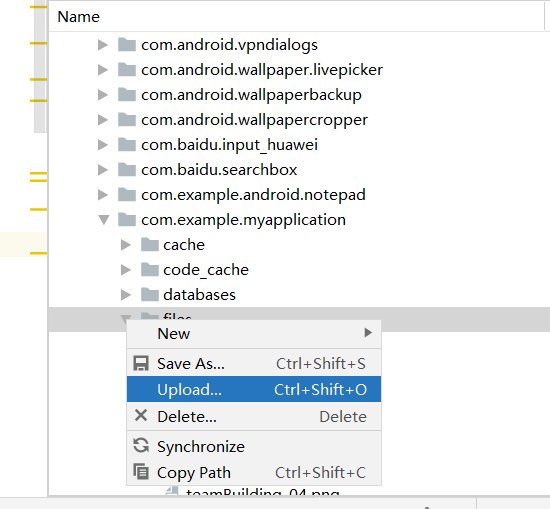This screenshot has width=550, height=509.
Task: Expand the com.android.vpndialogs folder arrow
Action: (x=102, y=45)
